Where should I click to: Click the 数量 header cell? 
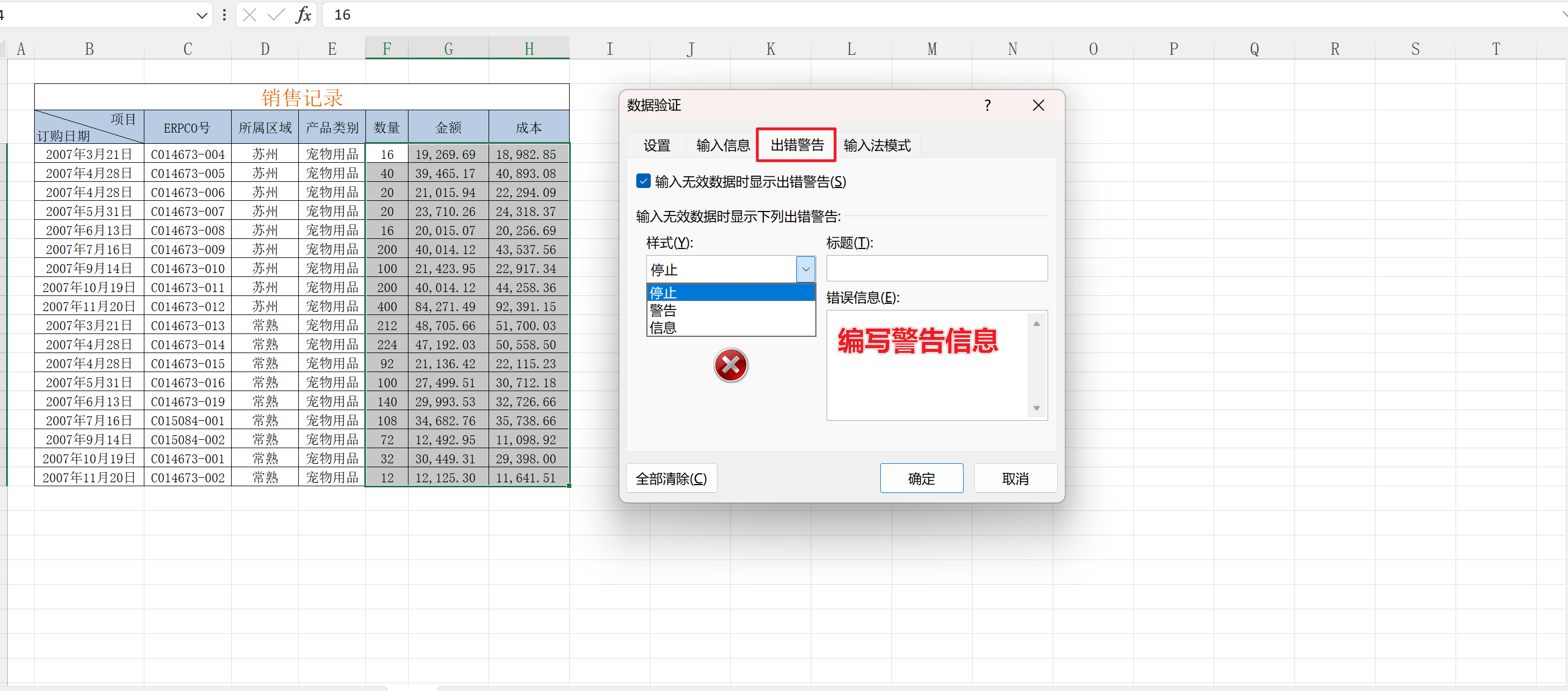pyautogui.click(x=387, y=127)
